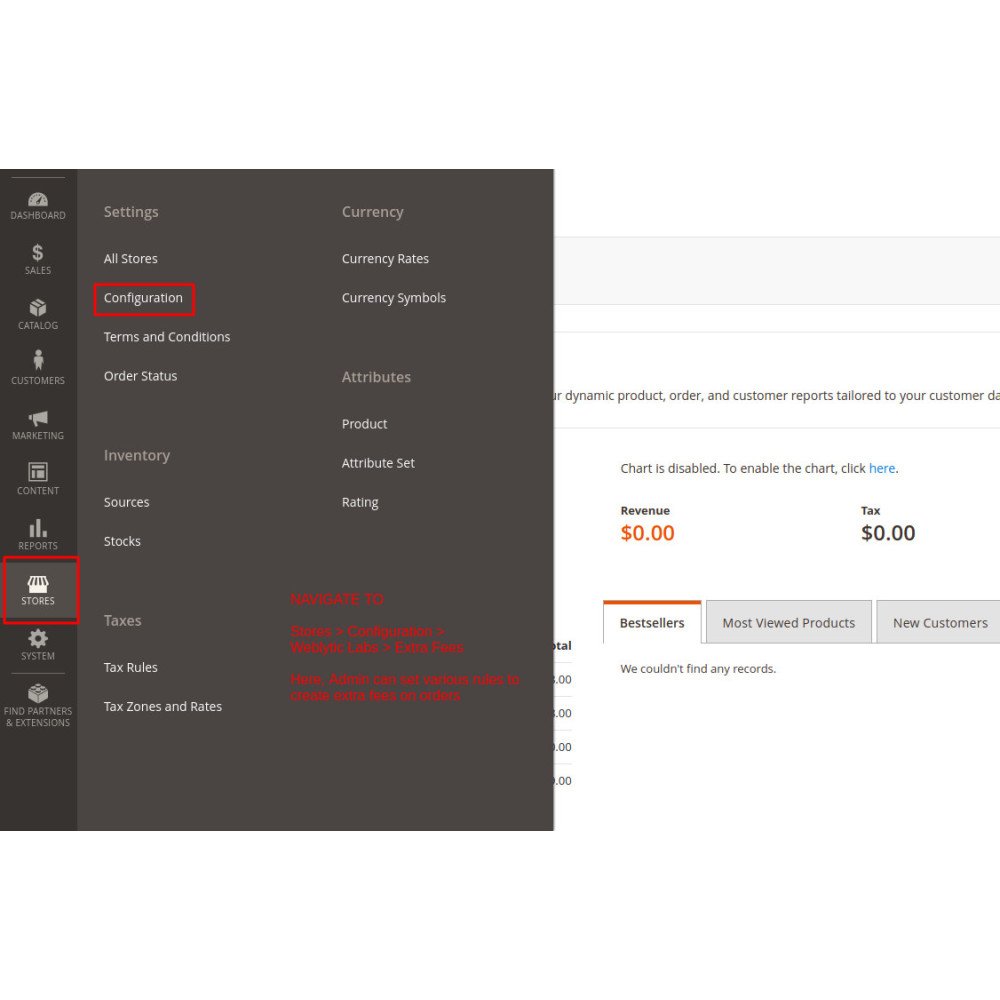This screenshot has width=1000, height=1000.
Task: Select Order Status menu entry
Action: (140, 376)
